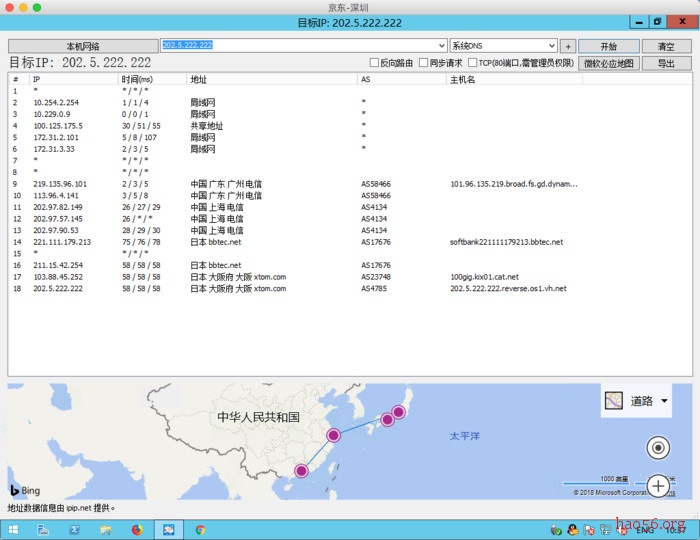Image resolution: width=700 pixels, height=540 pixels.
Task: Select hop row 211.15.42.254
Action: (x=350, y=265)
